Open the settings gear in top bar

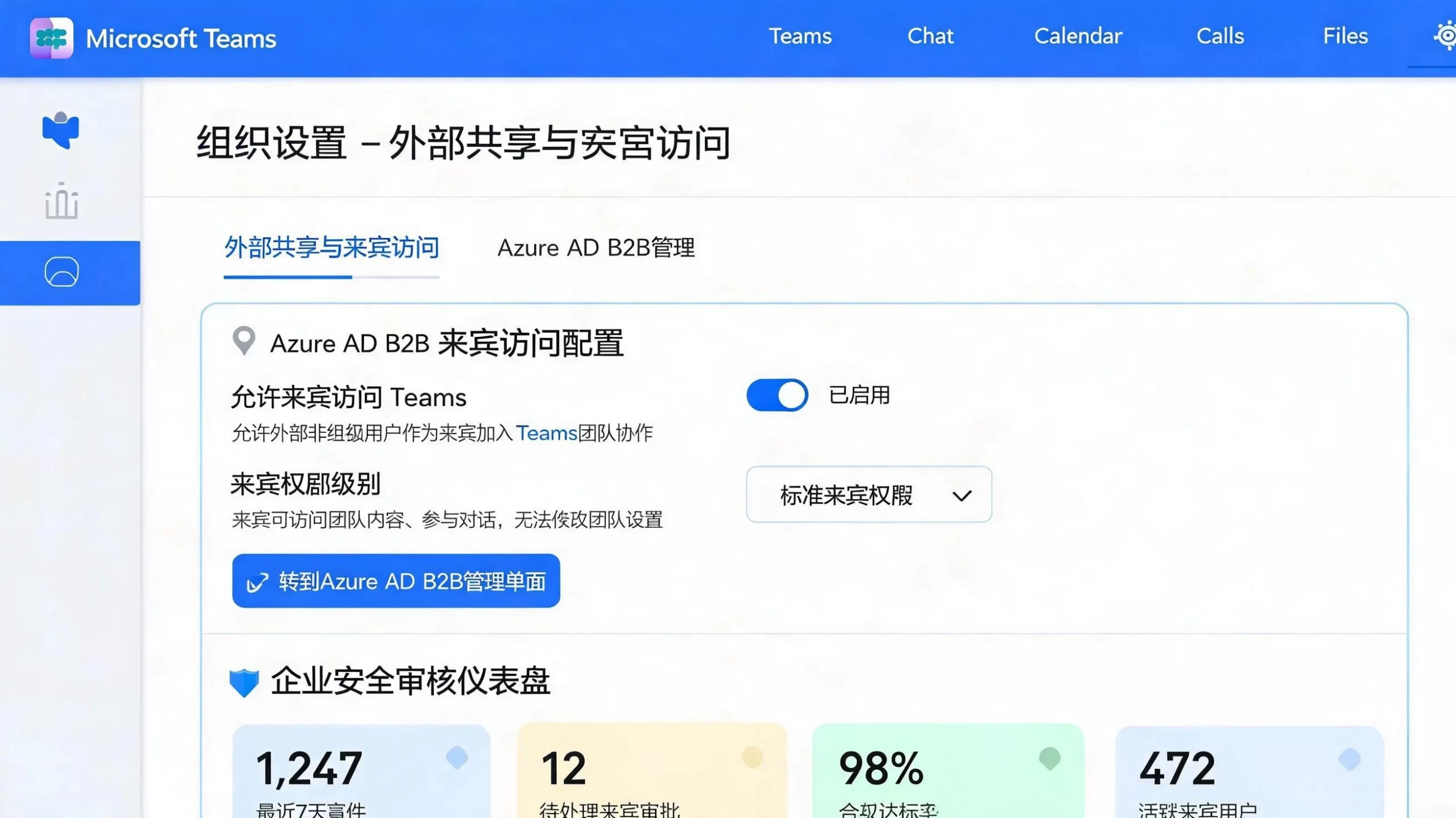(1446, 36)
